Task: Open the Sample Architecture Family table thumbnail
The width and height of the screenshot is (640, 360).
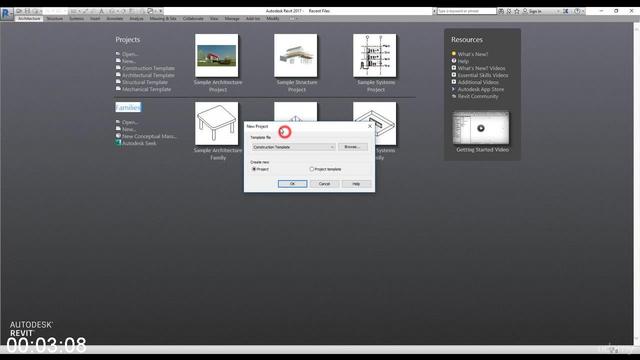Action: (216, 123)
